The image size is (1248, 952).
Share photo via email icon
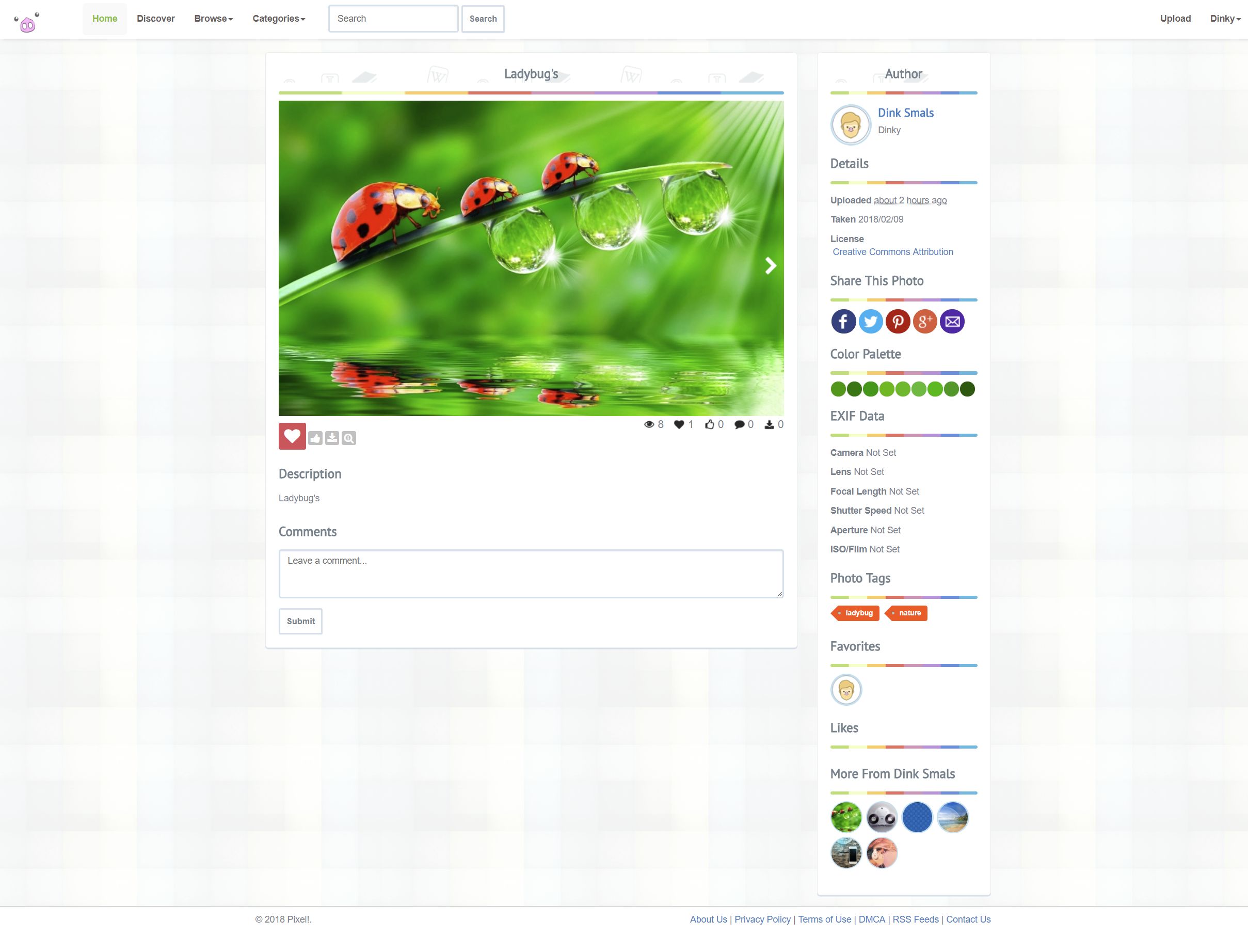[952, 321]
